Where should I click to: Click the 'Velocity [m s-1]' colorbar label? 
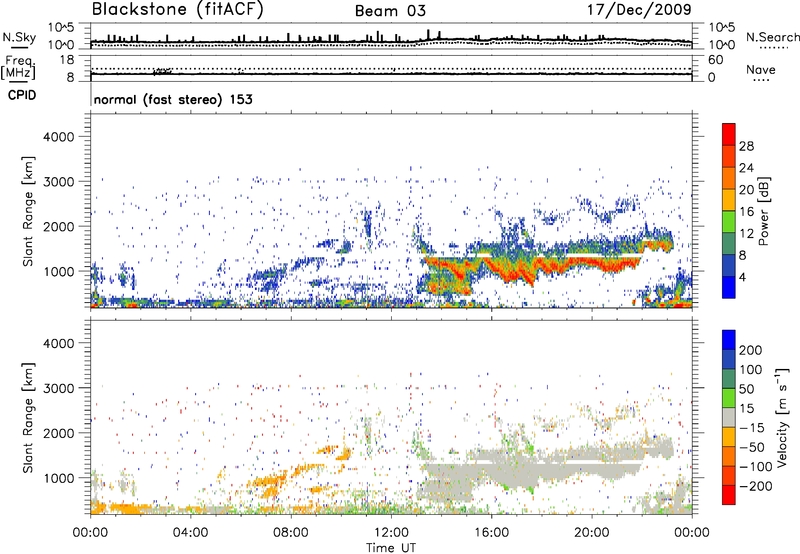pos(783,417)
